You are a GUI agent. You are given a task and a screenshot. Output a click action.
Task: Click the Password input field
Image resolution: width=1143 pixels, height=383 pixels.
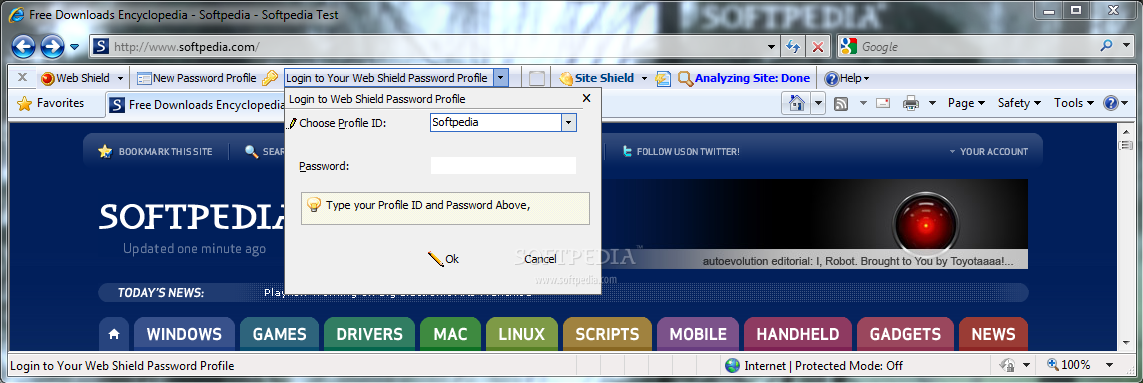tap(504, 166)
